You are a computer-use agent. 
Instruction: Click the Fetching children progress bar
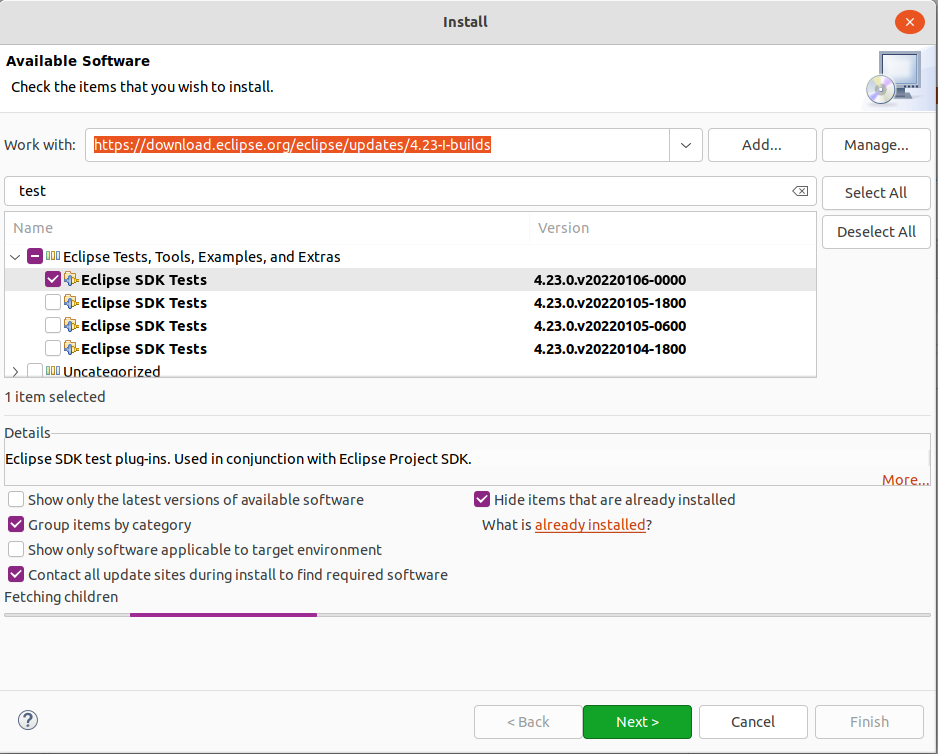point(467,615)
